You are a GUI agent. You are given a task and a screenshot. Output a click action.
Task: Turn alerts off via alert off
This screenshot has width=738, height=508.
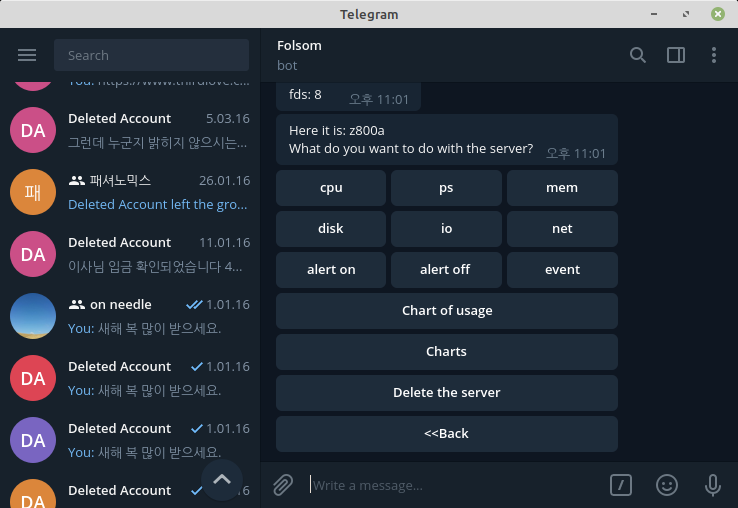(x=446, y=270)
